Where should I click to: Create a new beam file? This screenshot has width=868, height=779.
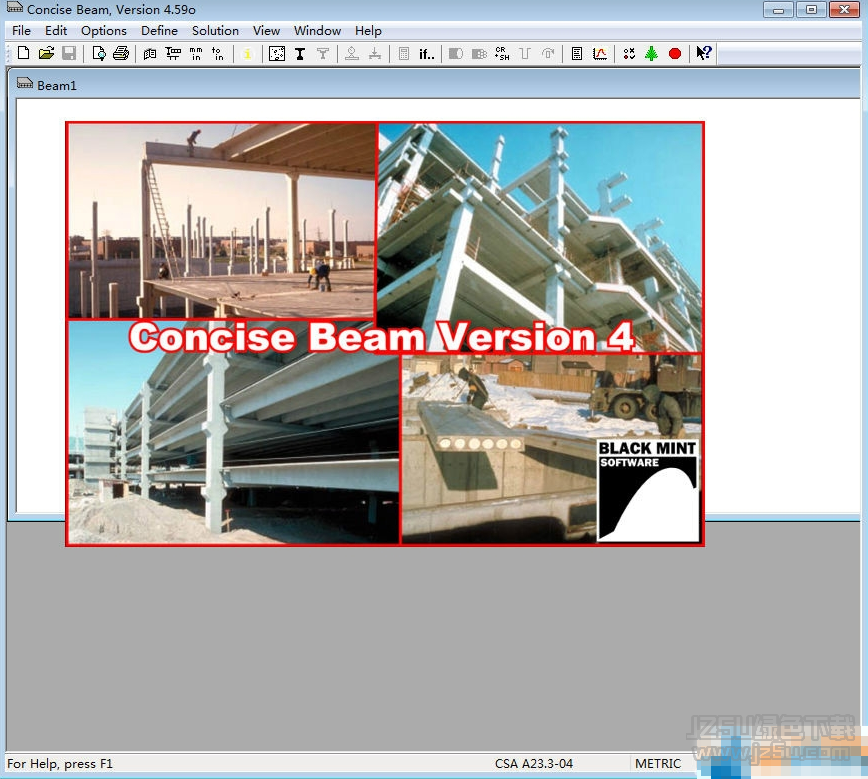pos(23,53)
